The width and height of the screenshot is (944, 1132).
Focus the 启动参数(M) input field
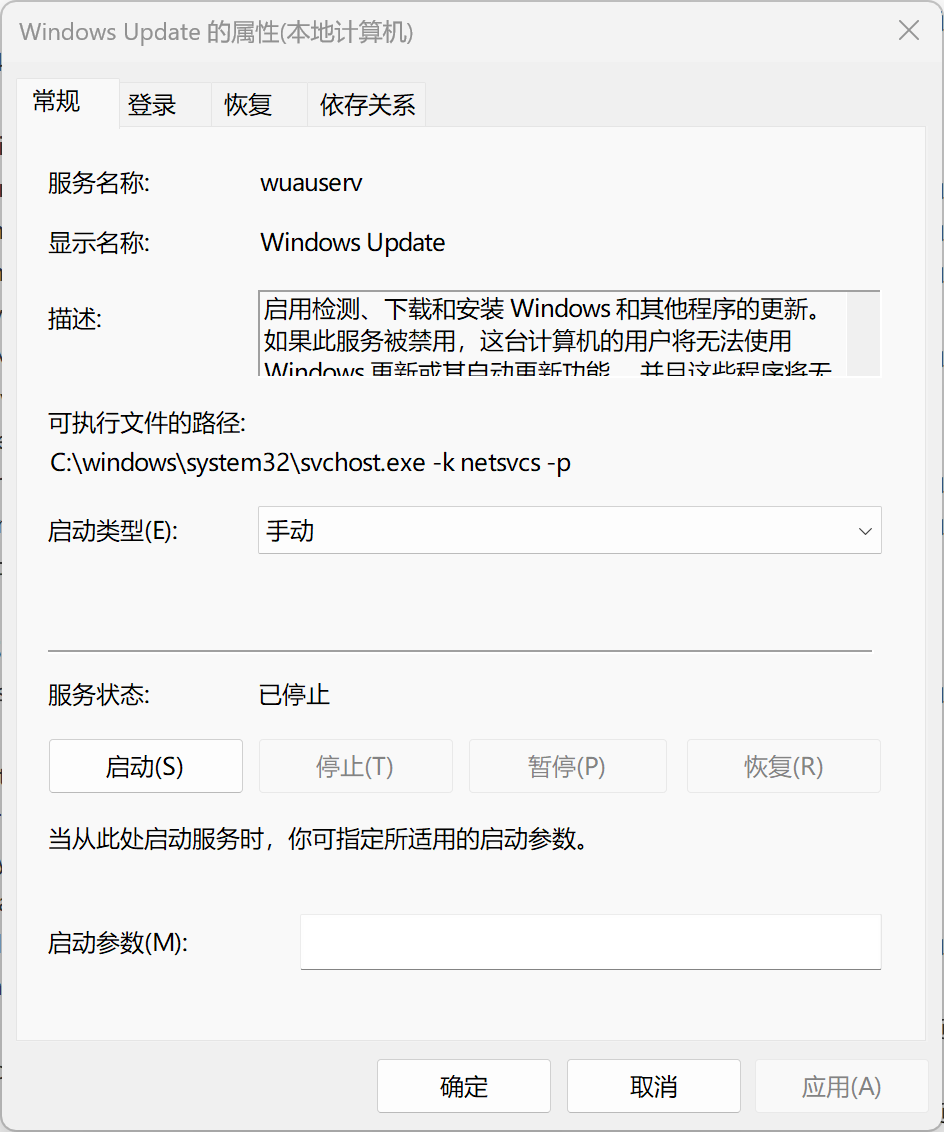(590, 942)
